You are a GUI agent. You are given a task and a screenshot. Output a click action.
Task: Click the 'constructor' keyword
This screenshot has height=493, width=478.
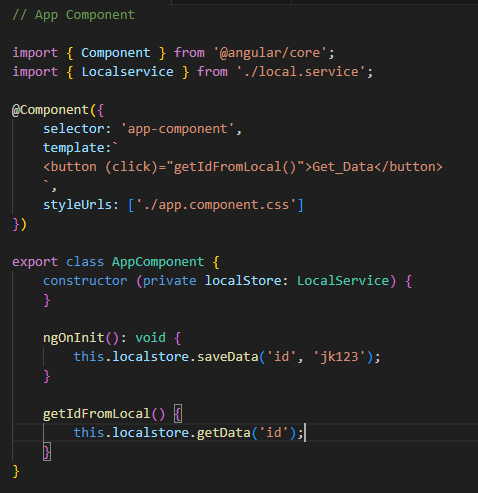point(85,281)
